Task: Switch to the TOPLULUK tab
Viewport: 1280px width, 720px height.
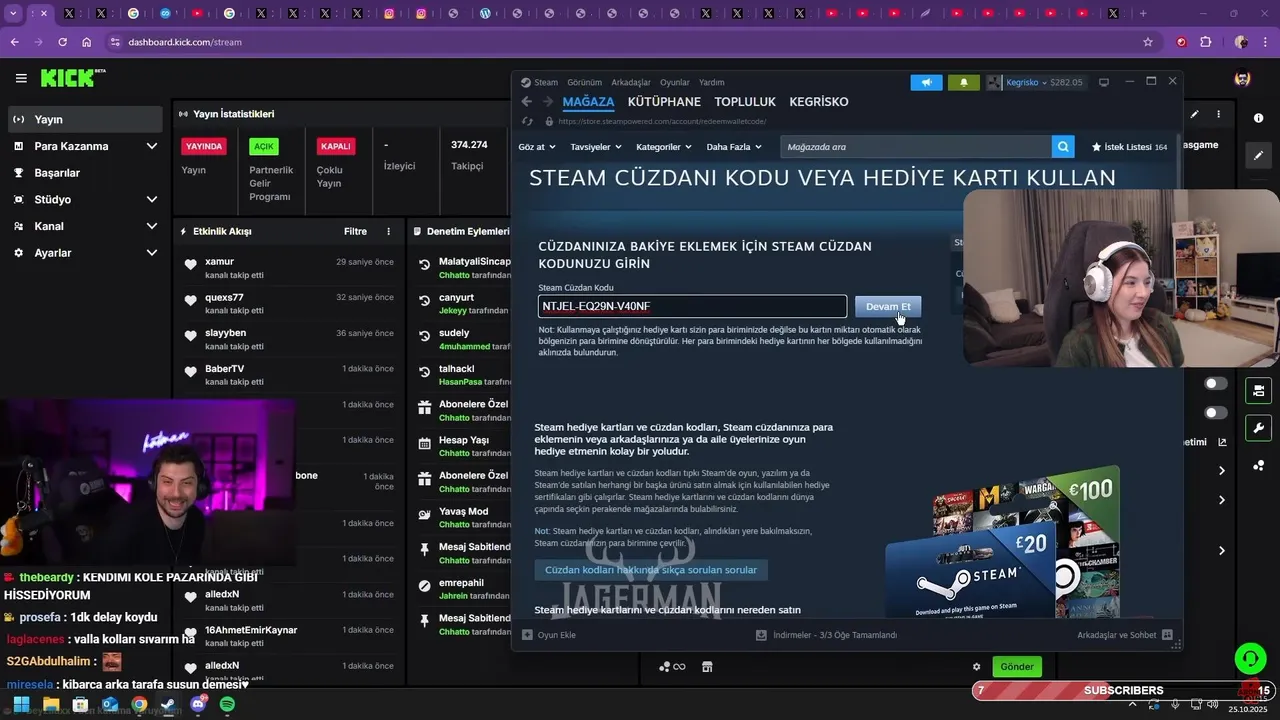Action: [745, 102]
